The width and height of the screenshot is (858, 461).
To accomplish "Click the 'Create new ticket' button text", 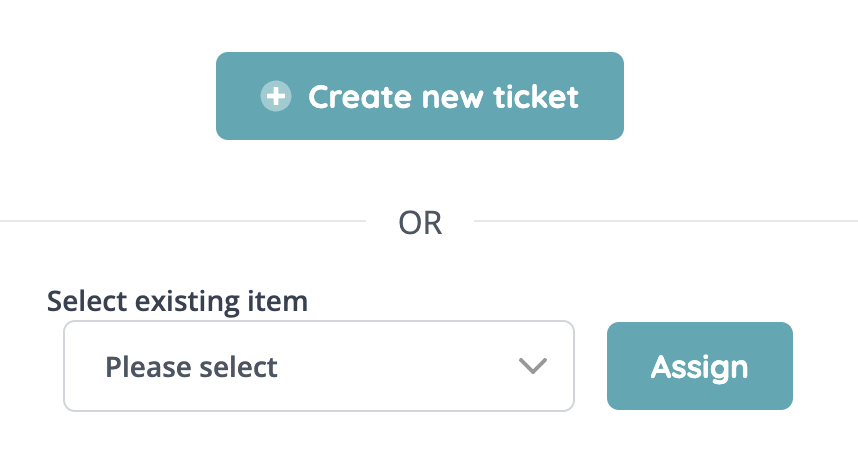I will click(443, 96).
